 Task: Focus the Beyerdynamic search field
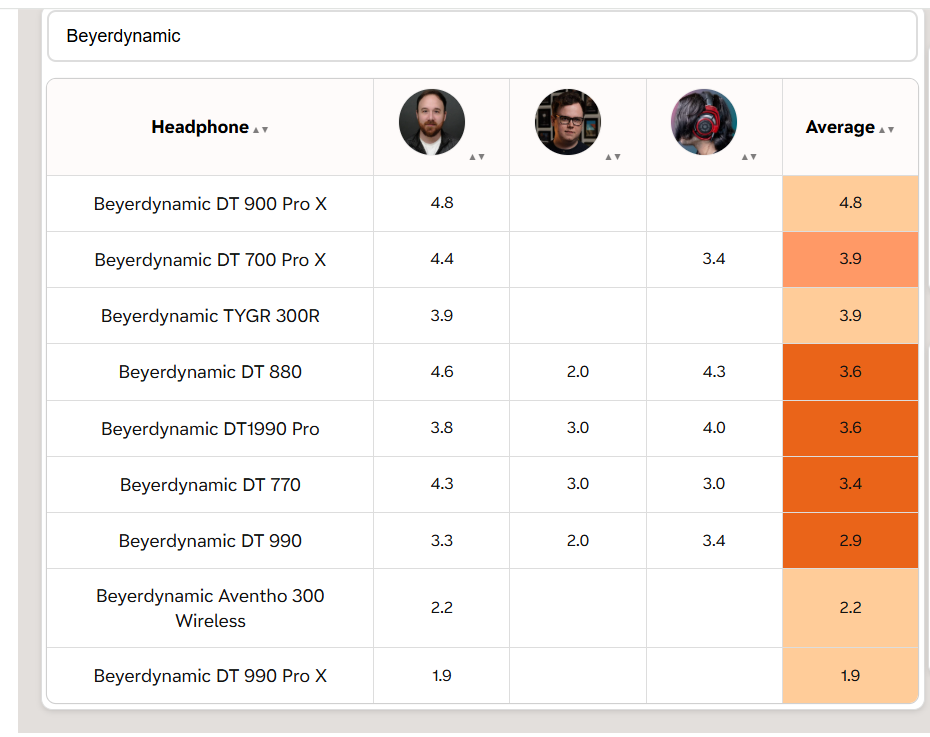click(x=482, y=36)
